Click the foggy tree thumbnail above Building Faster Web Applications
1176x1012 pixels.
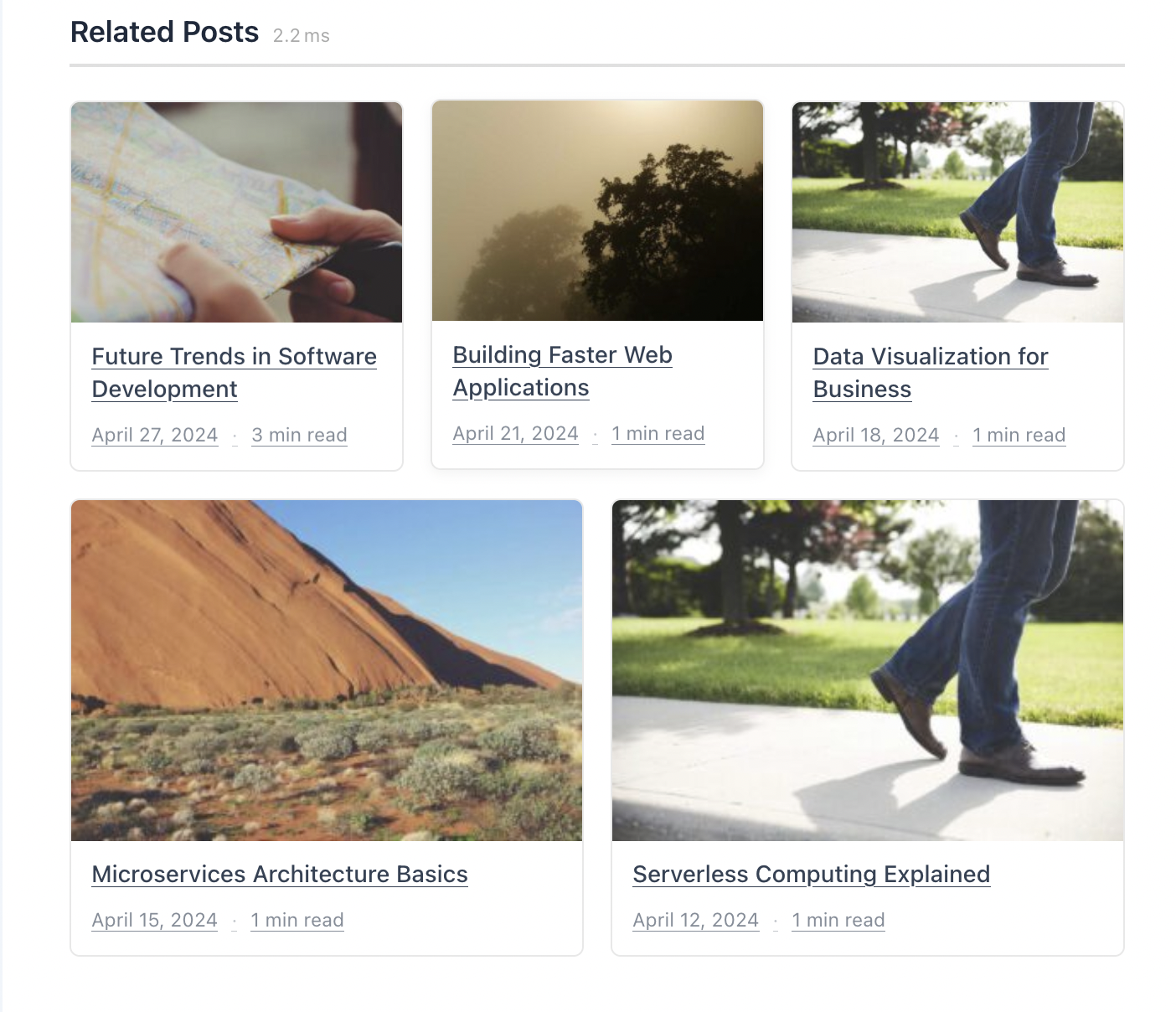point(597,210)
